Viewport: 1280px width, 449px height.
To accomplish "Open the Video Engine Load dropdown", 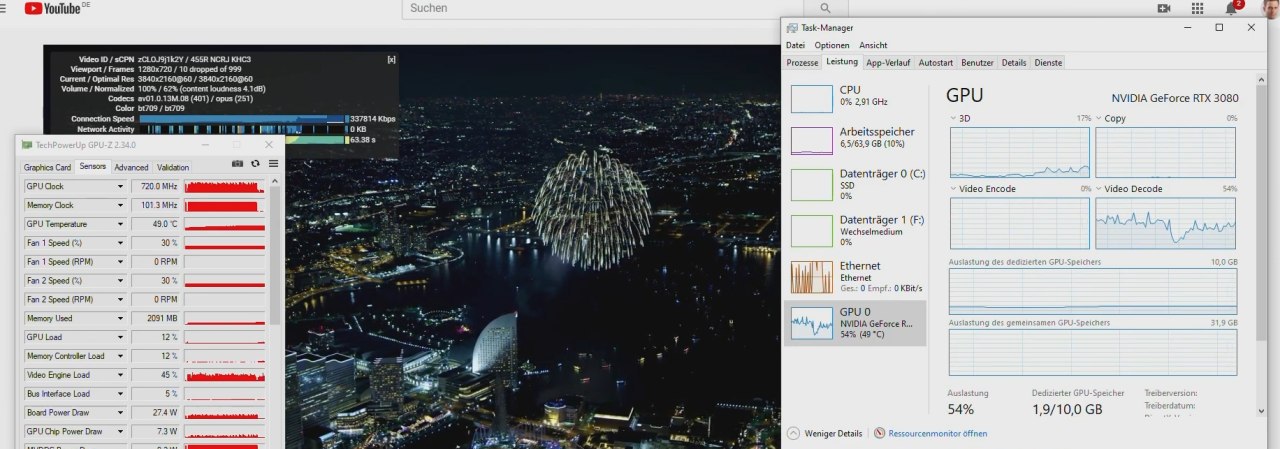I will coord(120,375).
